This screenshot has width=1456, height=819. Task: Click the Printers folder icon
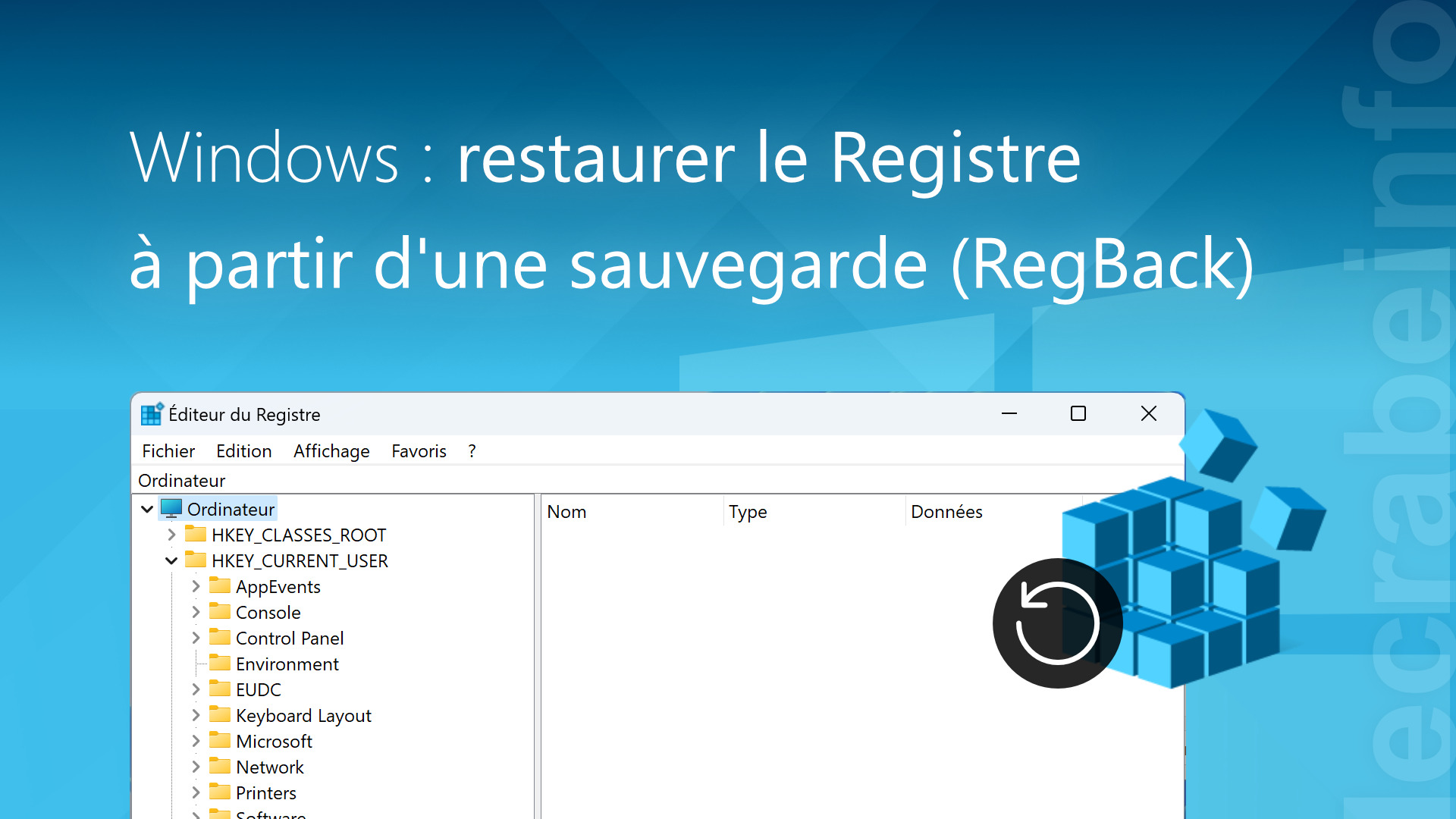(x=220, y=792)
